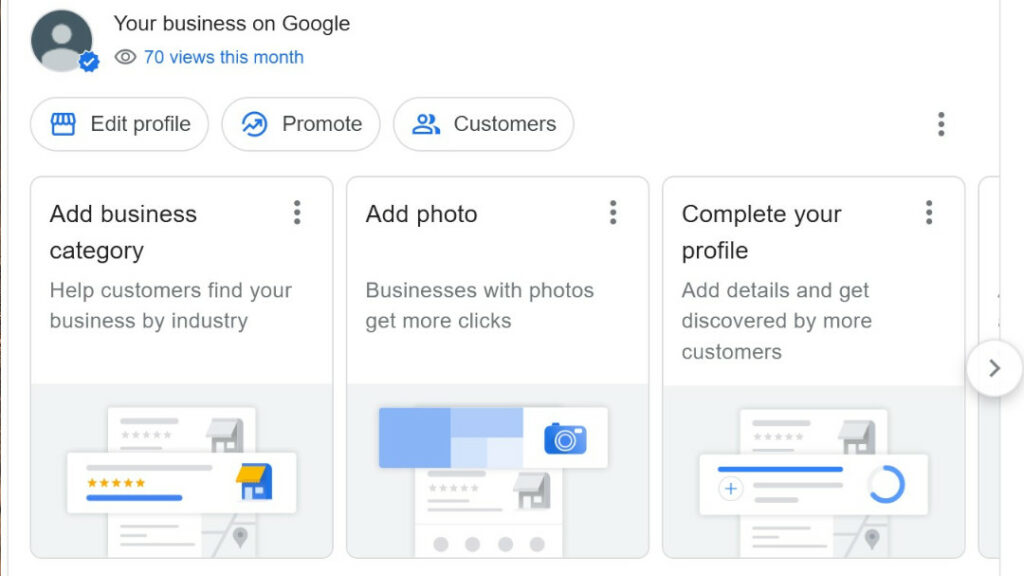Click the people icon in Customers
The height and width of the screenshot is (576, 1024).
(x=426, y=124)
